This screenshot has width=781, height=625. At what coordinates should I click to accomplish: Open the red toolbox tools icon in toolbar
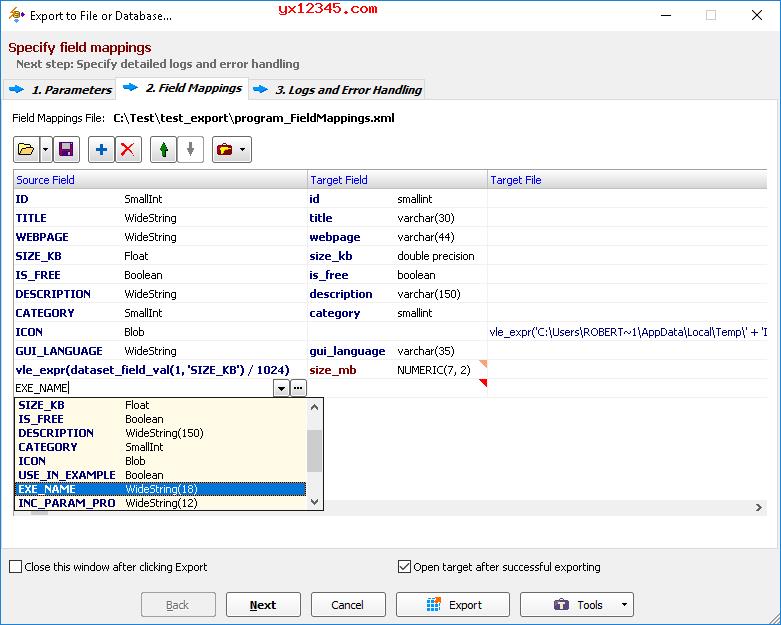(x=225, y=149)
